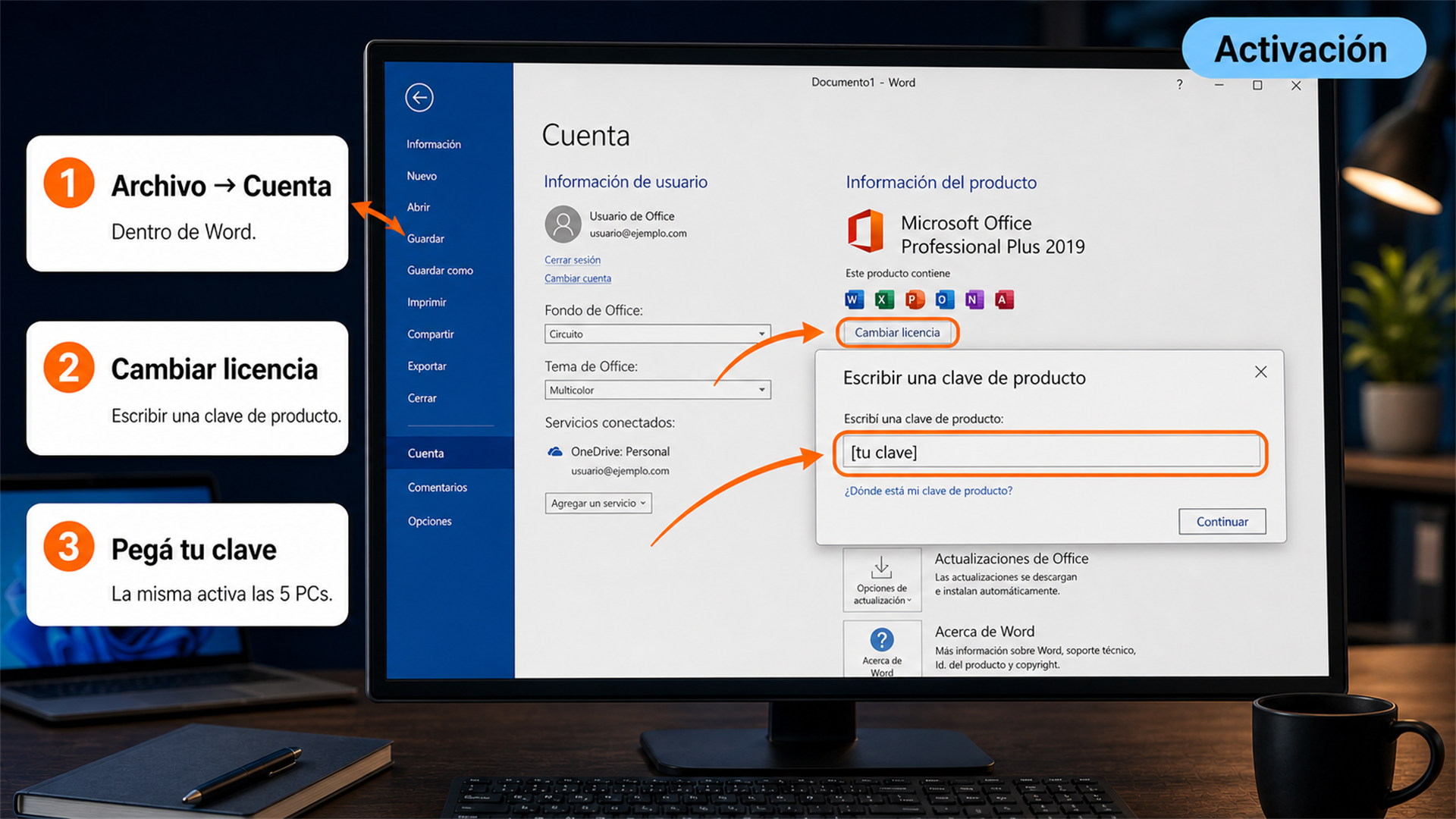The width and height of the screenshot is (1456, 819).
Task: Select Exportar in the backstage menu
Action: coord(427,366)
